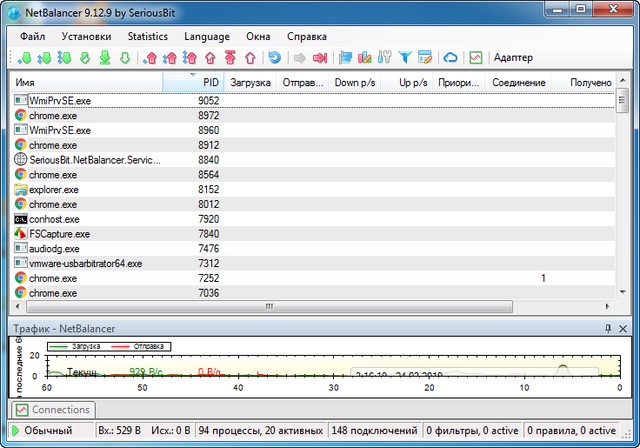Click the blue cloud sync icon

[450, 57]
